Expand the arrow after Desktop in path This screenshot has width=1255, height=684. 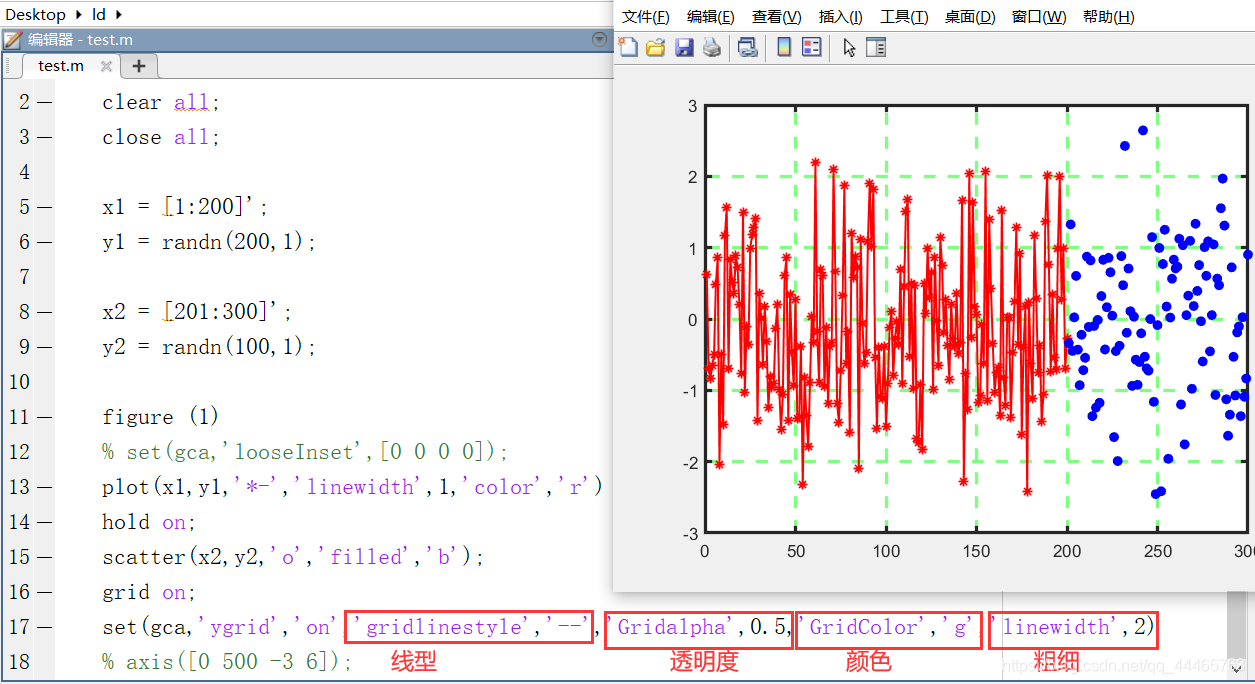pos(78,14)
